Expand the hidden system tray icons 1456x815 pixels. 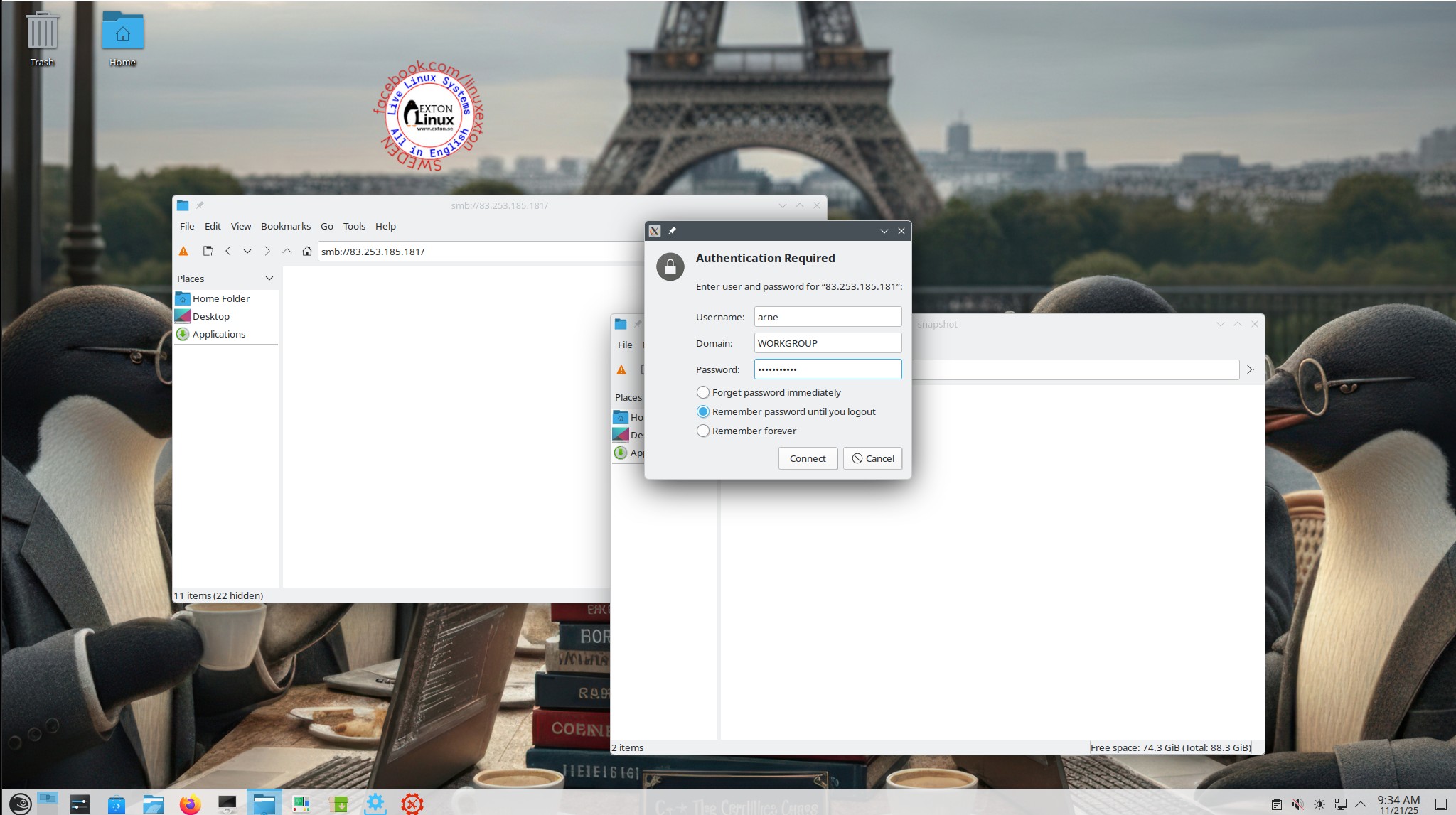click(1361, 804)
